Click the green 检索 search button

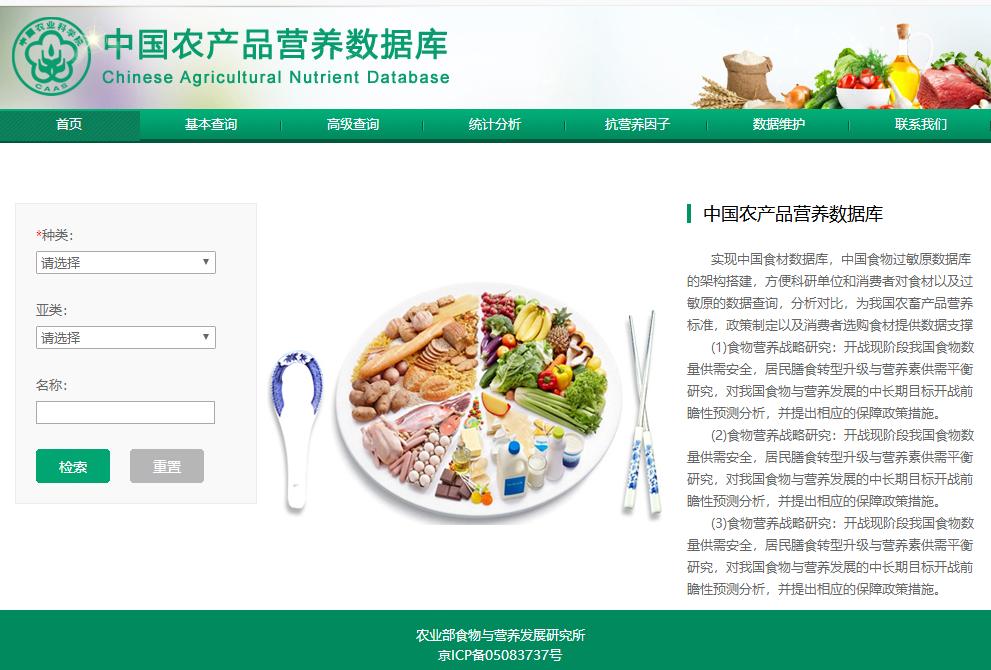click(73, 466)
